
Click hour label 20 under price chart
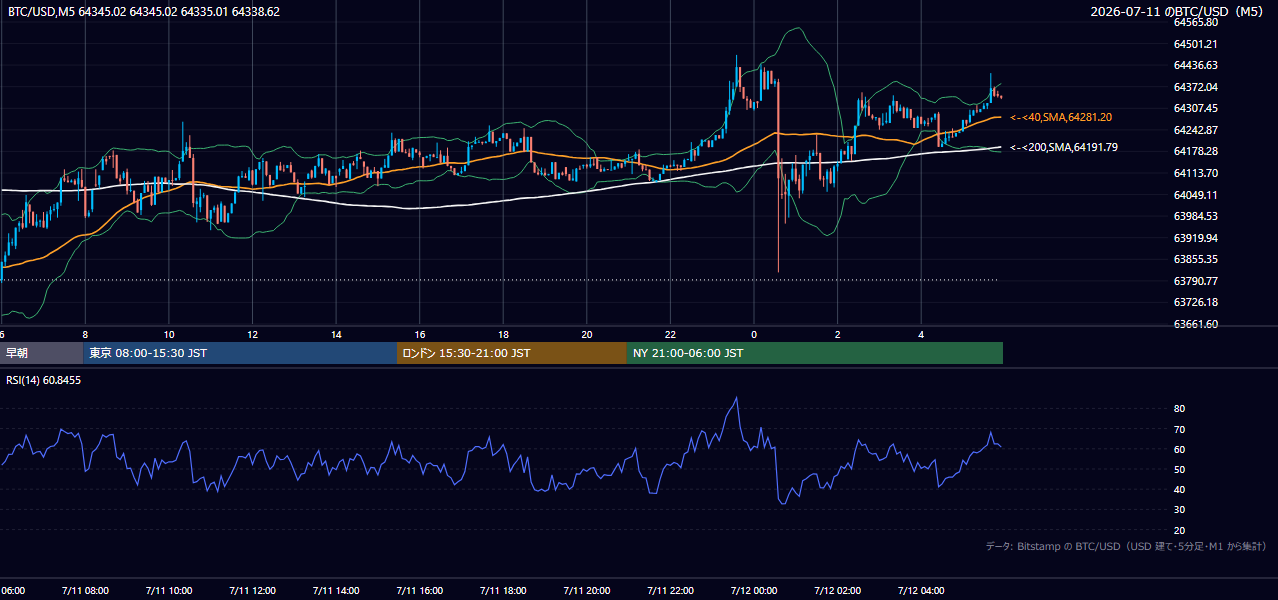(x=587, y=335)
